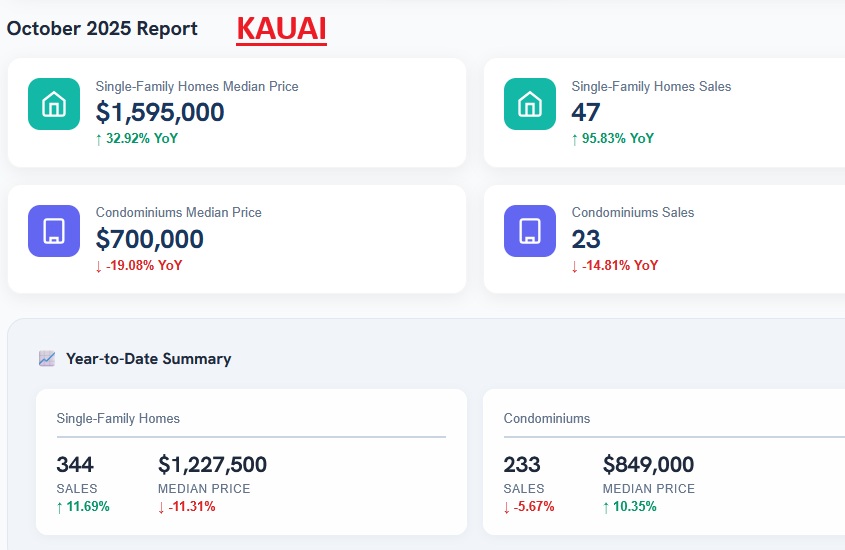Click the home icon beside Single-Family Homes Sales
The height and width of the screenshot is (550, 845).
pos(530,104)
